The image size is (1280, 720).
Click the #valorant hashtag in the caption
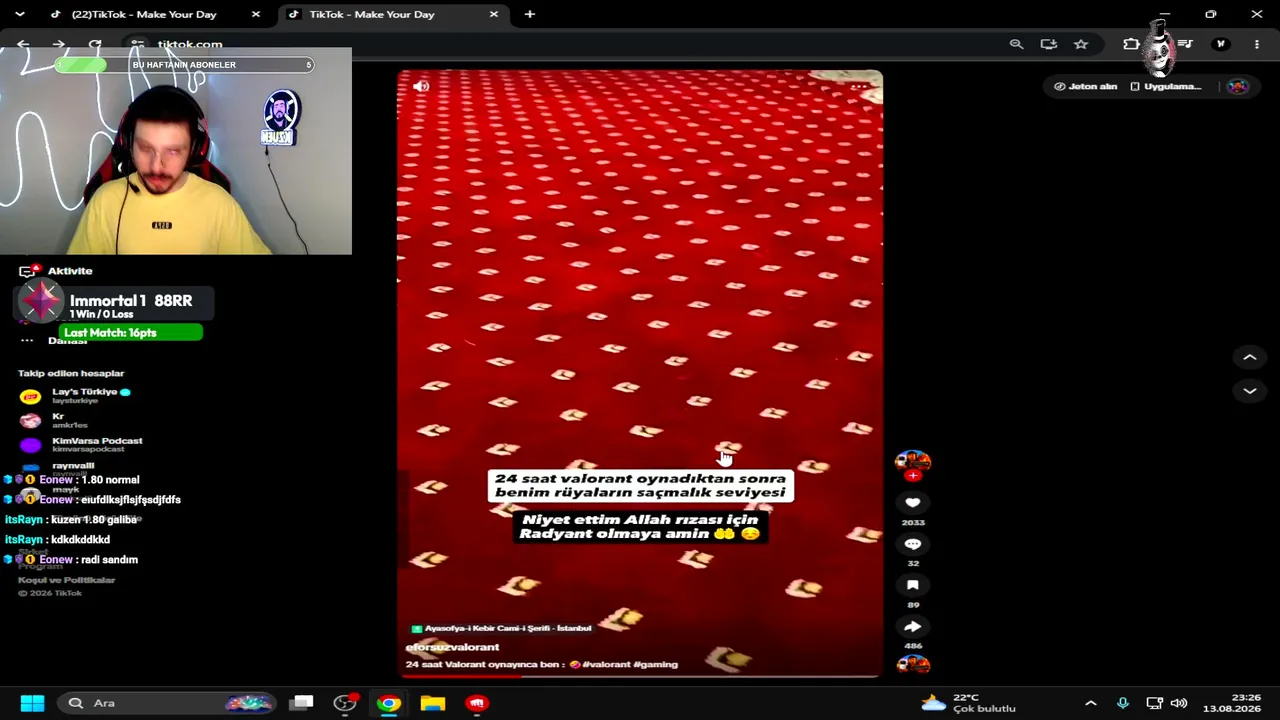point(606,664)
